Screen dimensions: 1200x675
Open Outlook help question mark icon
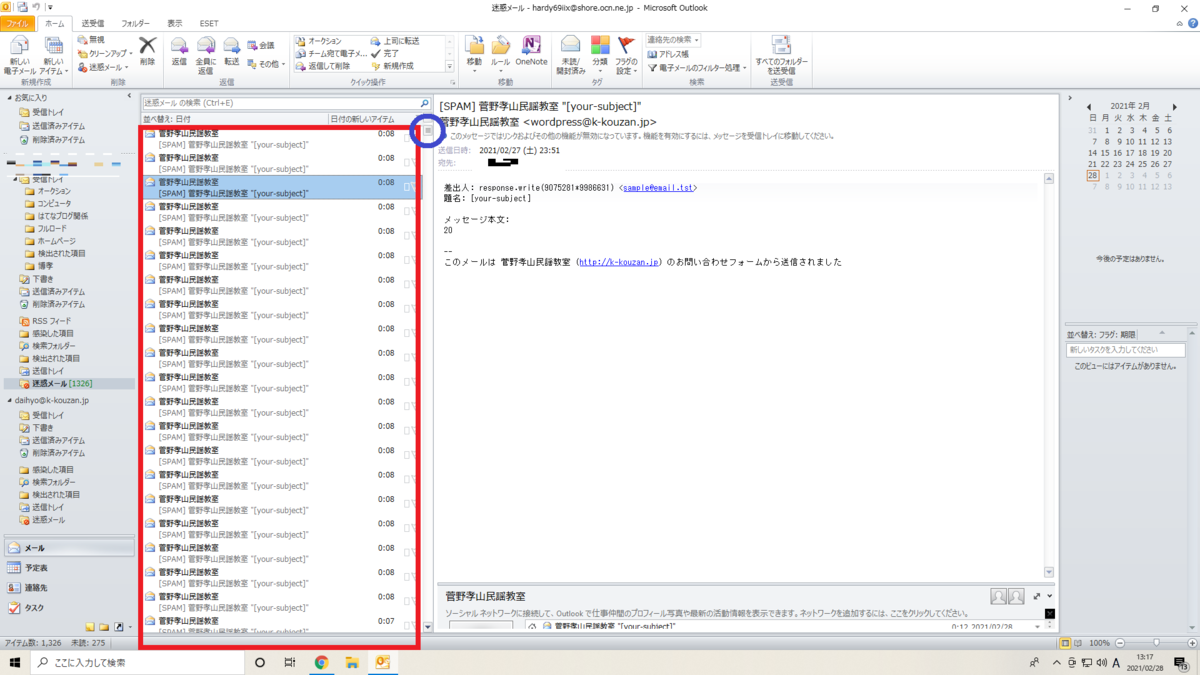[x=1191, y=23]
